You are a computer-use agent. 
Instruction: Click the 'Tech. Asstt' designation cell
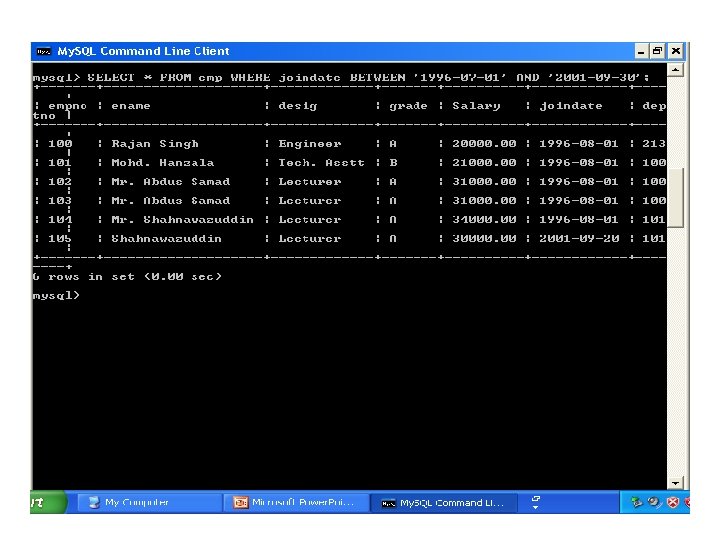pyautogui.click(x=321, y=163)
